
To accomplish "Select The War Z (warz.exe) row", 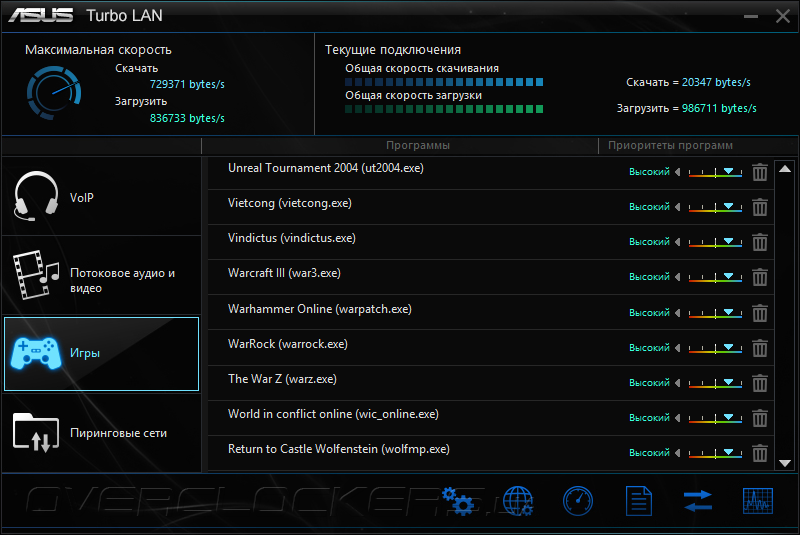I will click(x=491, y=383).
